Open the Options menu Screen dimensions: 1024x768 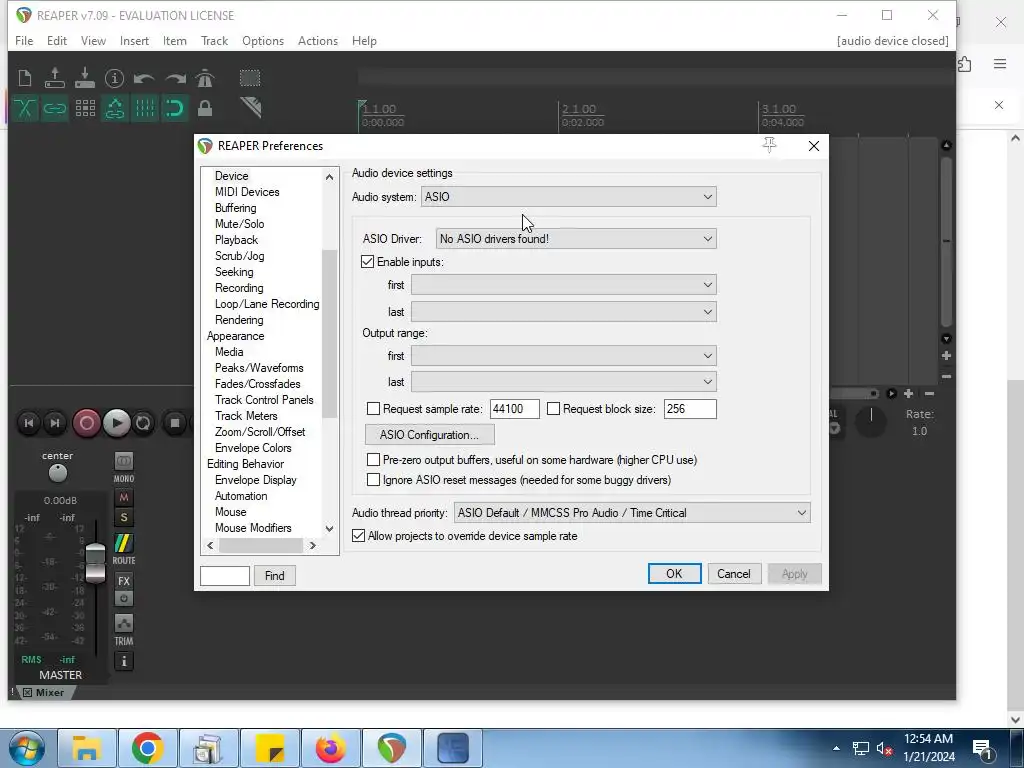pyautogui.click(x=263, y=40)
